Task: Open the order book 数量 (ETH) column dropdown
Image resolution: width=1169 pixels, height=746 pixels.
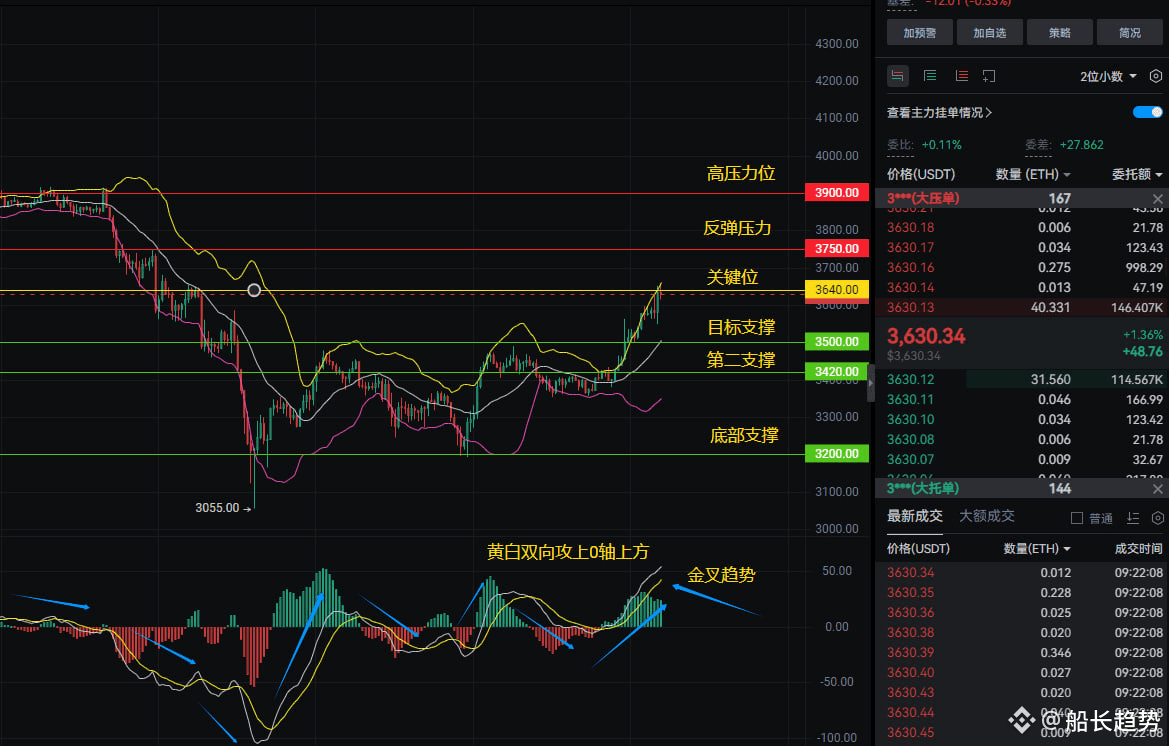Action: click(1033, 174)
